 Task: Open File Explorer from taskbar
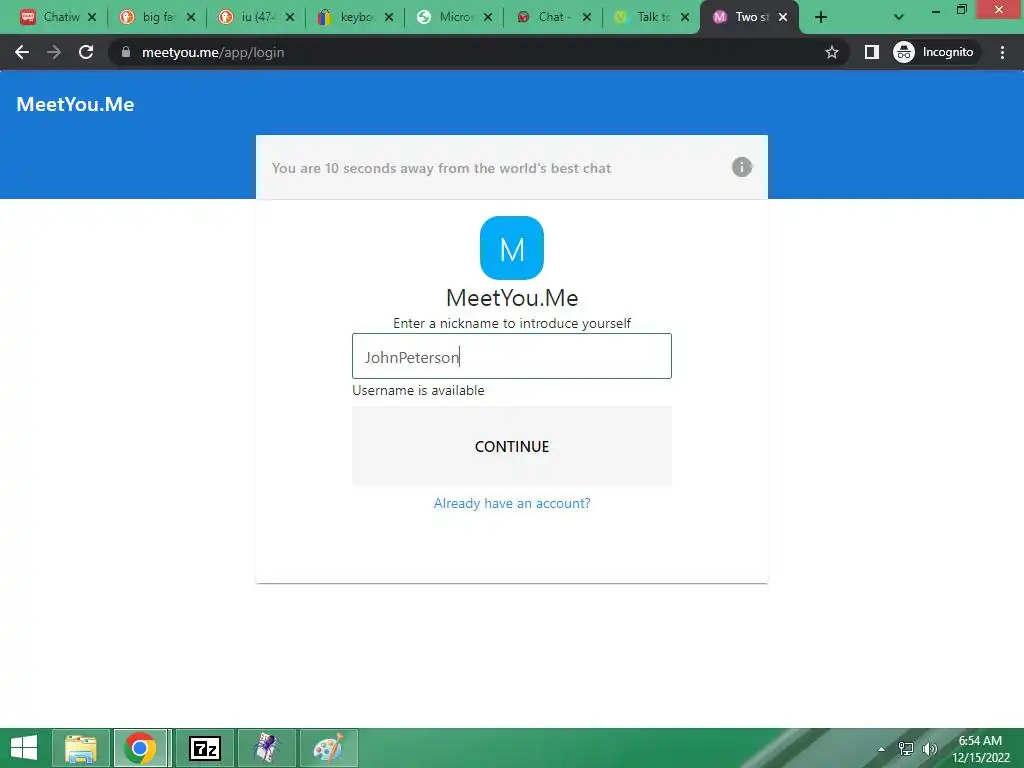point(80,748)
